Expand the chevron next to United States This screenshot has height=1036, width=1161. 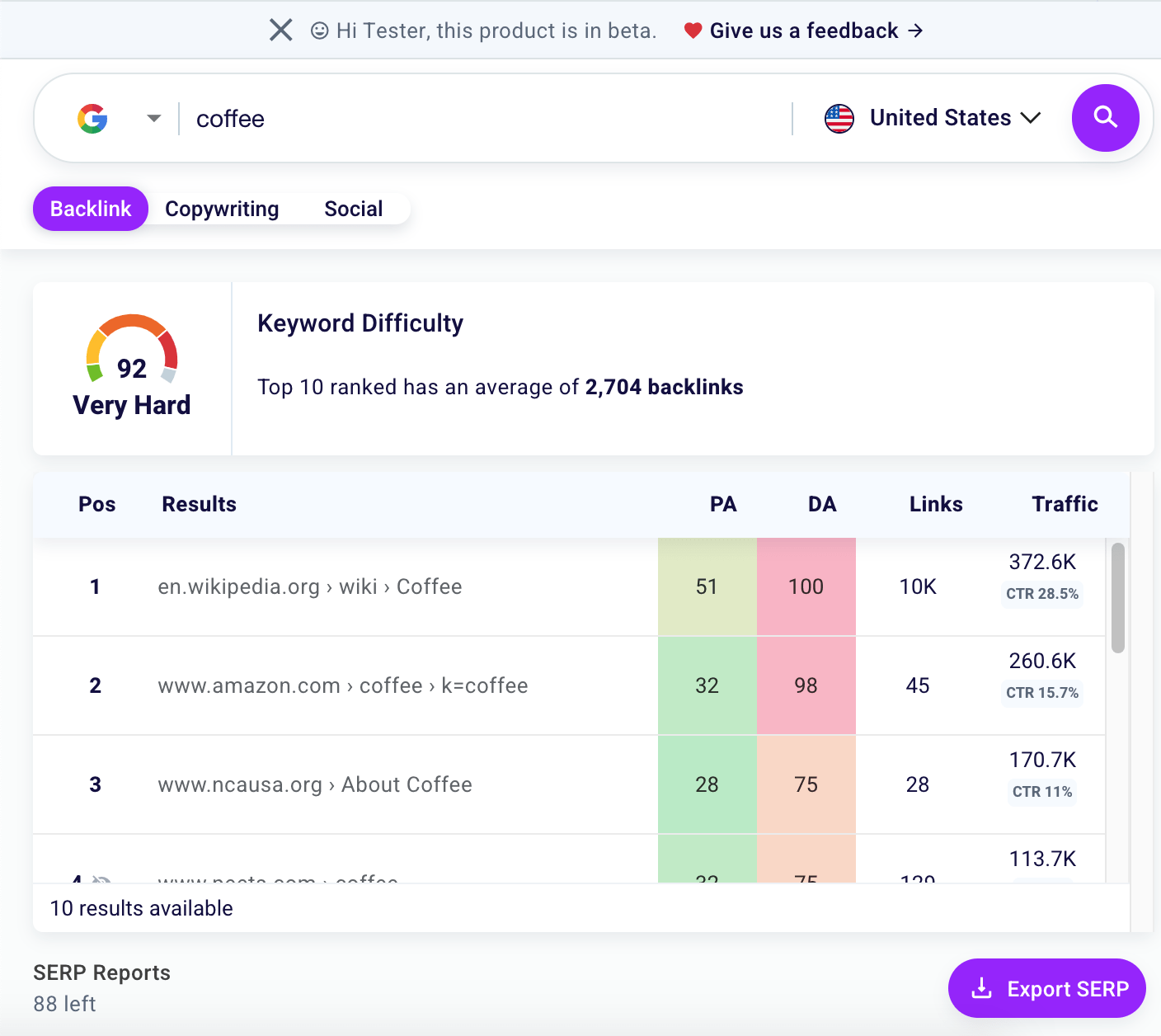click(1031, 118)
